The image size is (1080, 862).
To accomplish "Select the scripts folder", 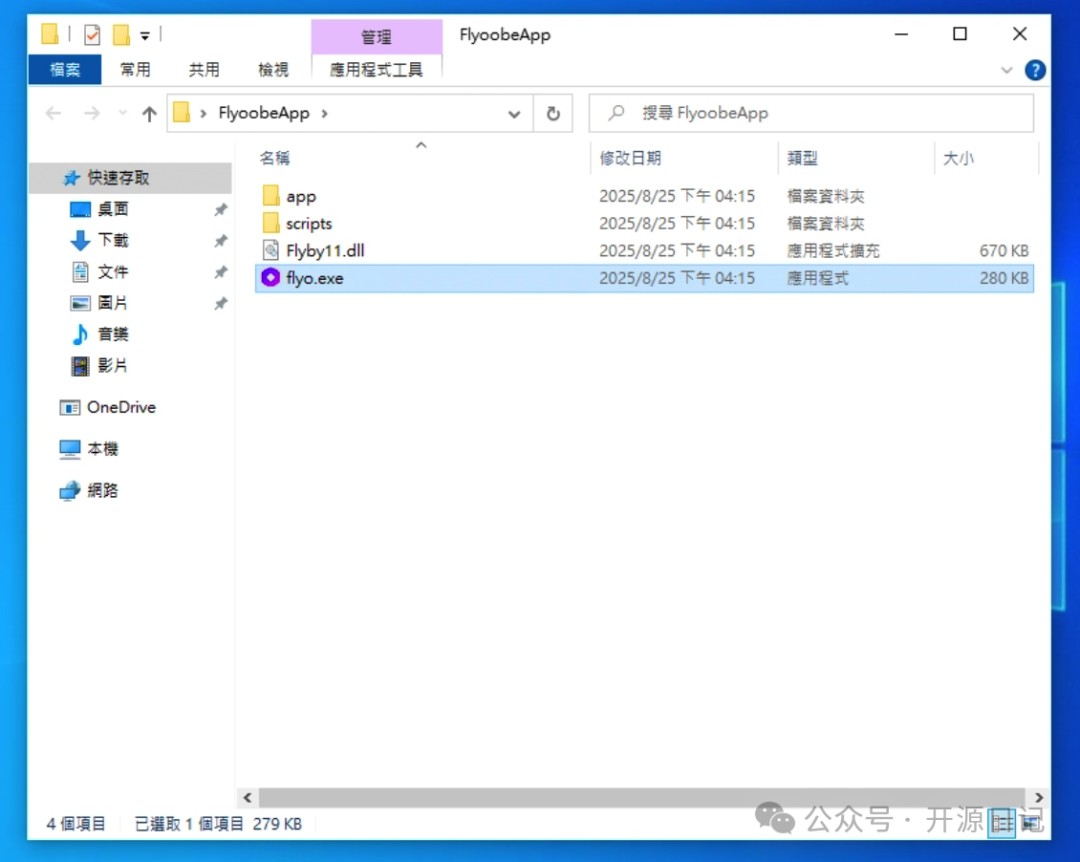I will click(x=308, y=224).
